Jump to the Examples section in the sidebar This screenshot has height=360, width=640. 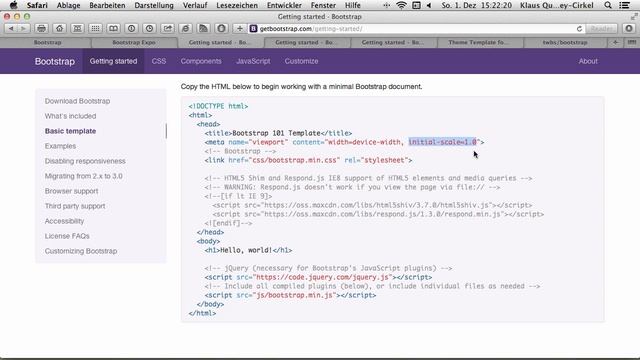[60, 146]
